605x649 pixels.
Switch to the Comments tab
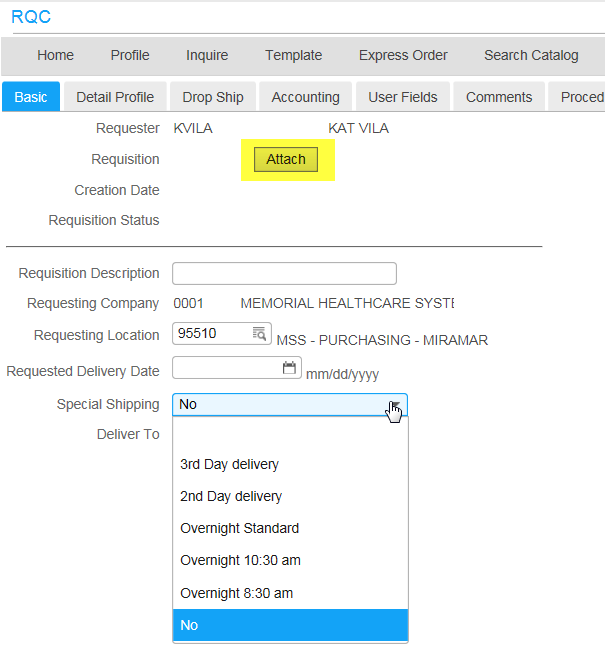499,97
